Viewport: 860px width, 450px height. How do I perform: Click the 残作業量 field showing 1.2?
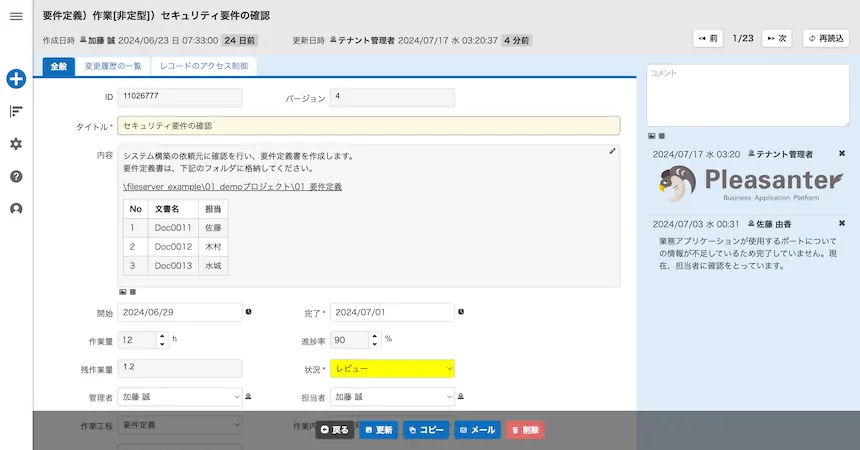[180, 368]
